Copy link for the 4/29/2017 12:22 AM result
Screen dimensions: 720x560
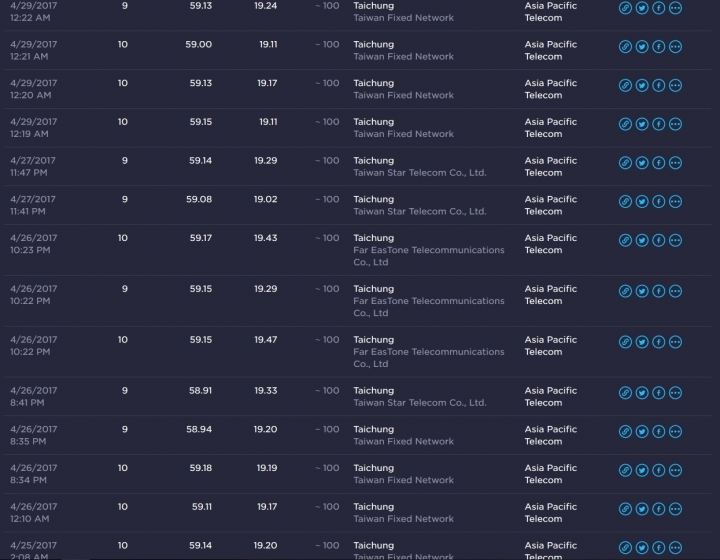625,8
